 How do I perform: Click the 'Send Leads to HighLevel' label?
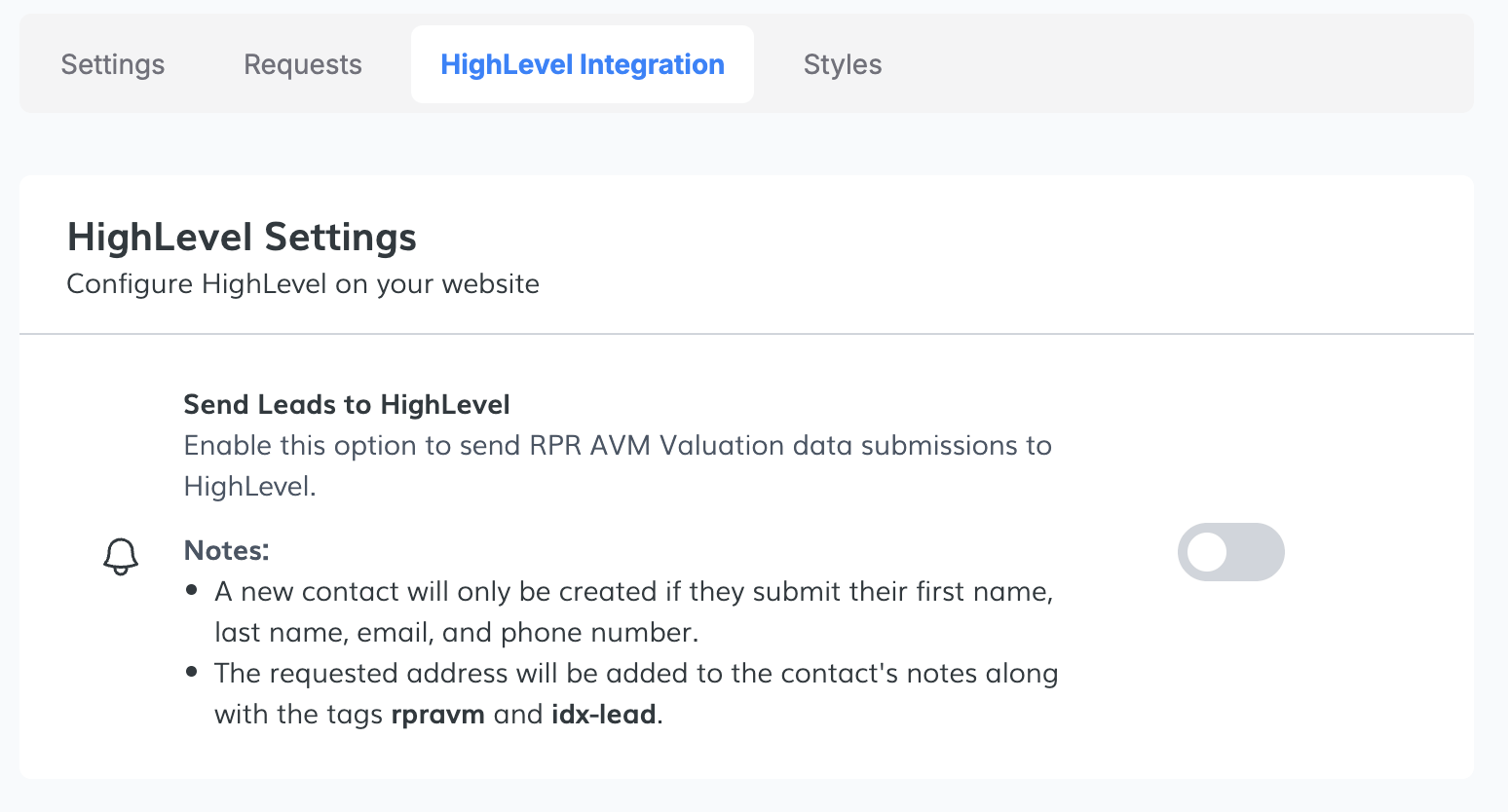click(x=347, y=404)
